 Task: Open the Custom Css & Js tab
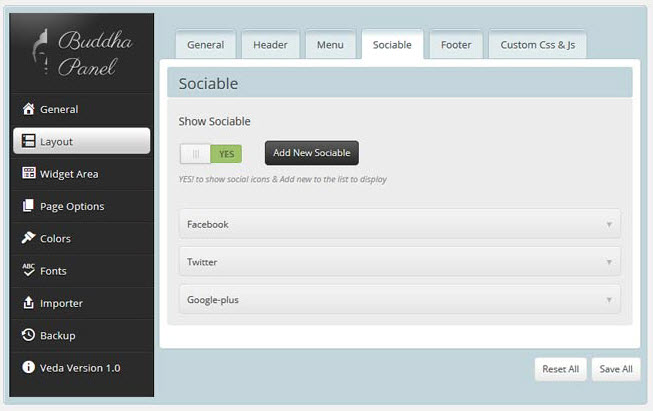pyautogui.click(x=538, y=45)
